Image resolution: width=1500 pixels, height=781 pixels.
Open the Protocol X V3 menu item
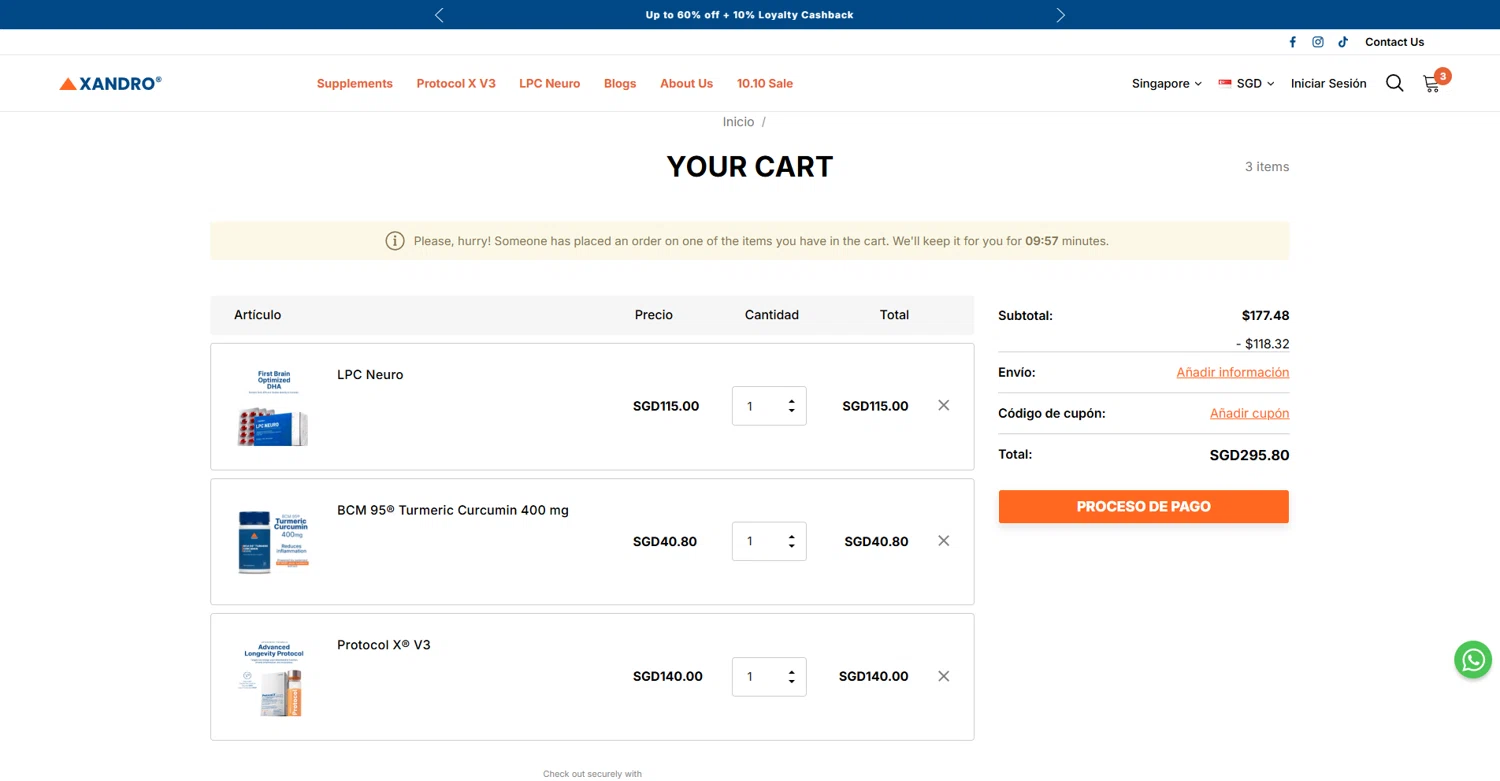456,84
